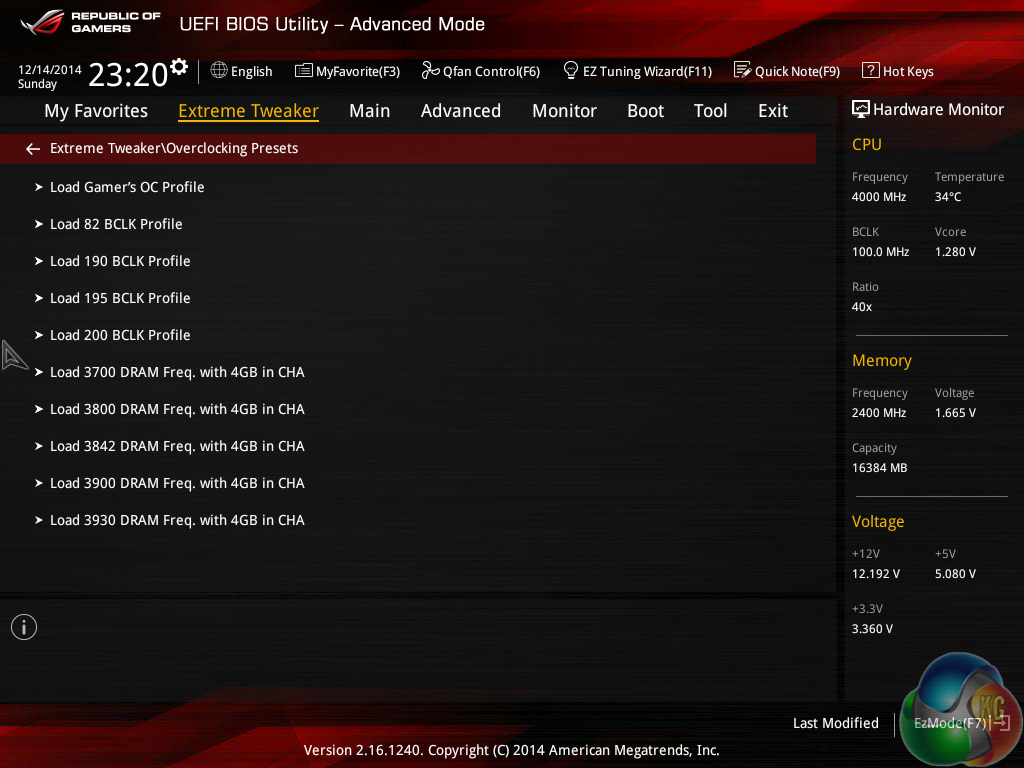Viewport: 1024px width, 768px height.
Task: Launch EZ Tuning Wizard bulb icon
Action: 570,69
